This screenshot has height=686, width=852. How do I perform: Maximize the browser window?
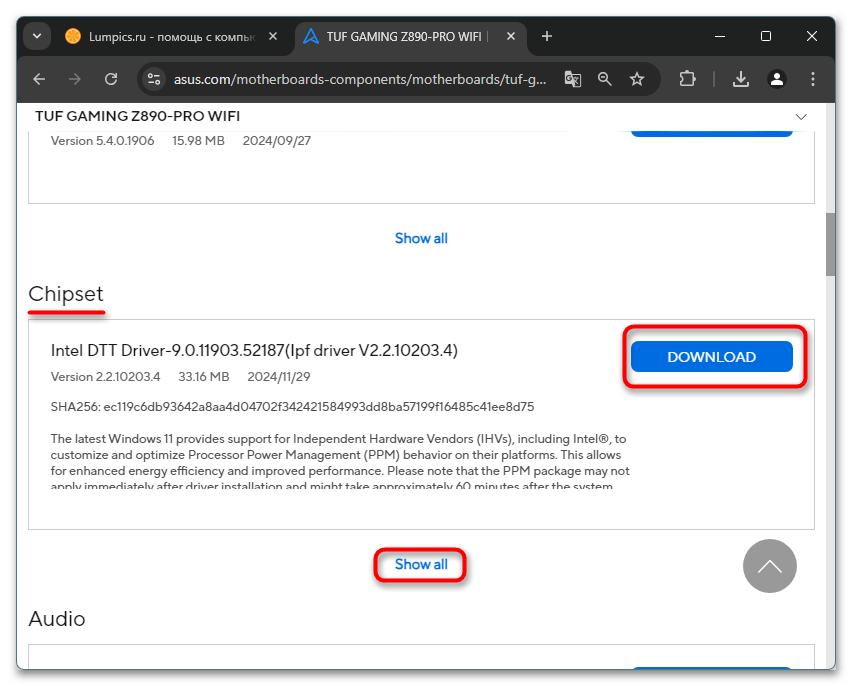766,36
